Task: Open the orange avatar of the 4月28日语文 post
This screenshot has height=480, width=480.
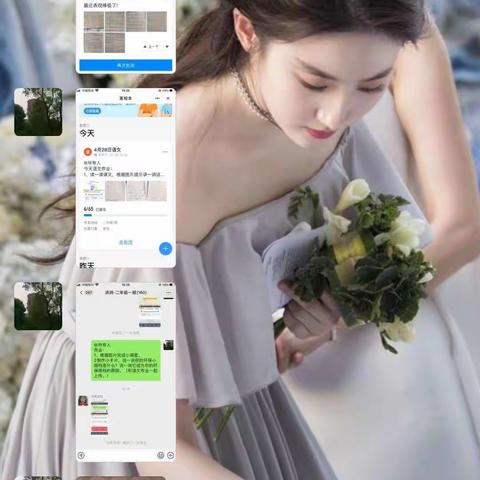Action: [87, 152]
